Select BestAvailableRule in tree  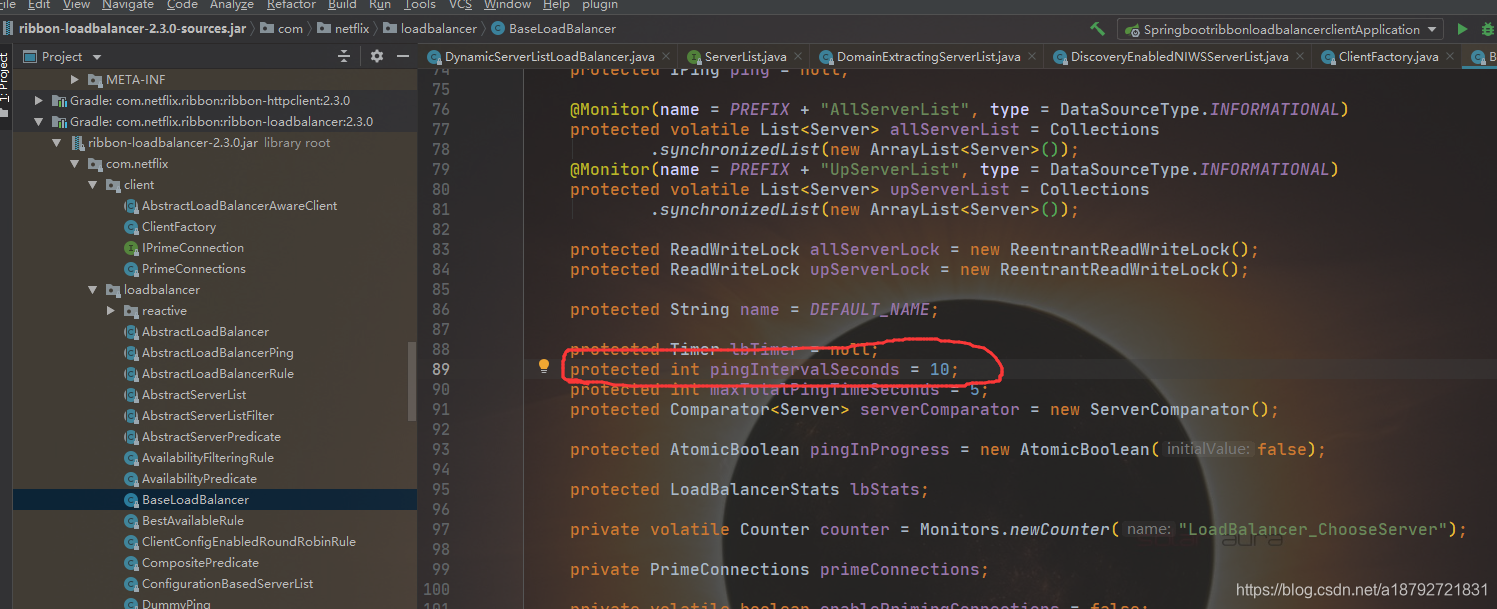[192, 520]
